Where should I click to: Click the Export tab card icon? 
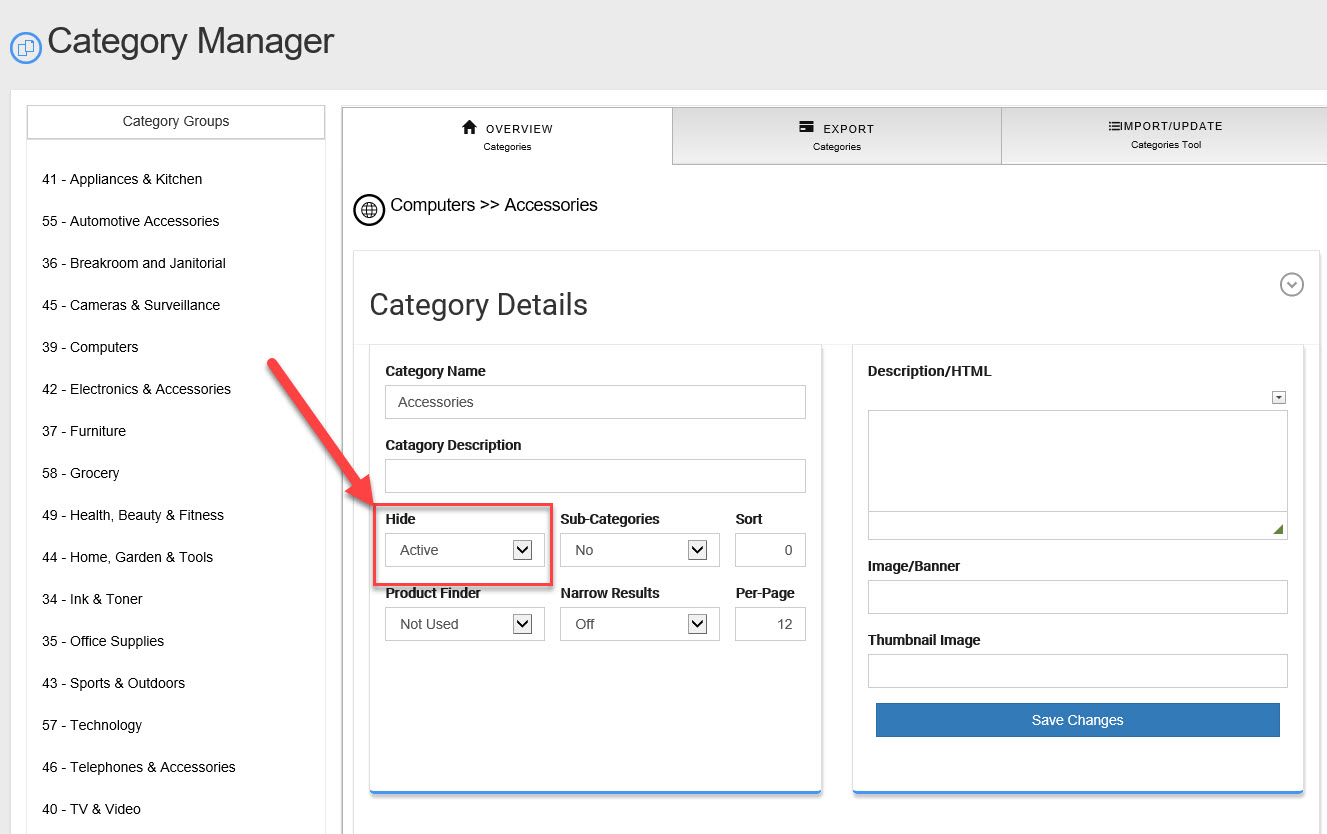pyautogui.click(x=806, y=127)
